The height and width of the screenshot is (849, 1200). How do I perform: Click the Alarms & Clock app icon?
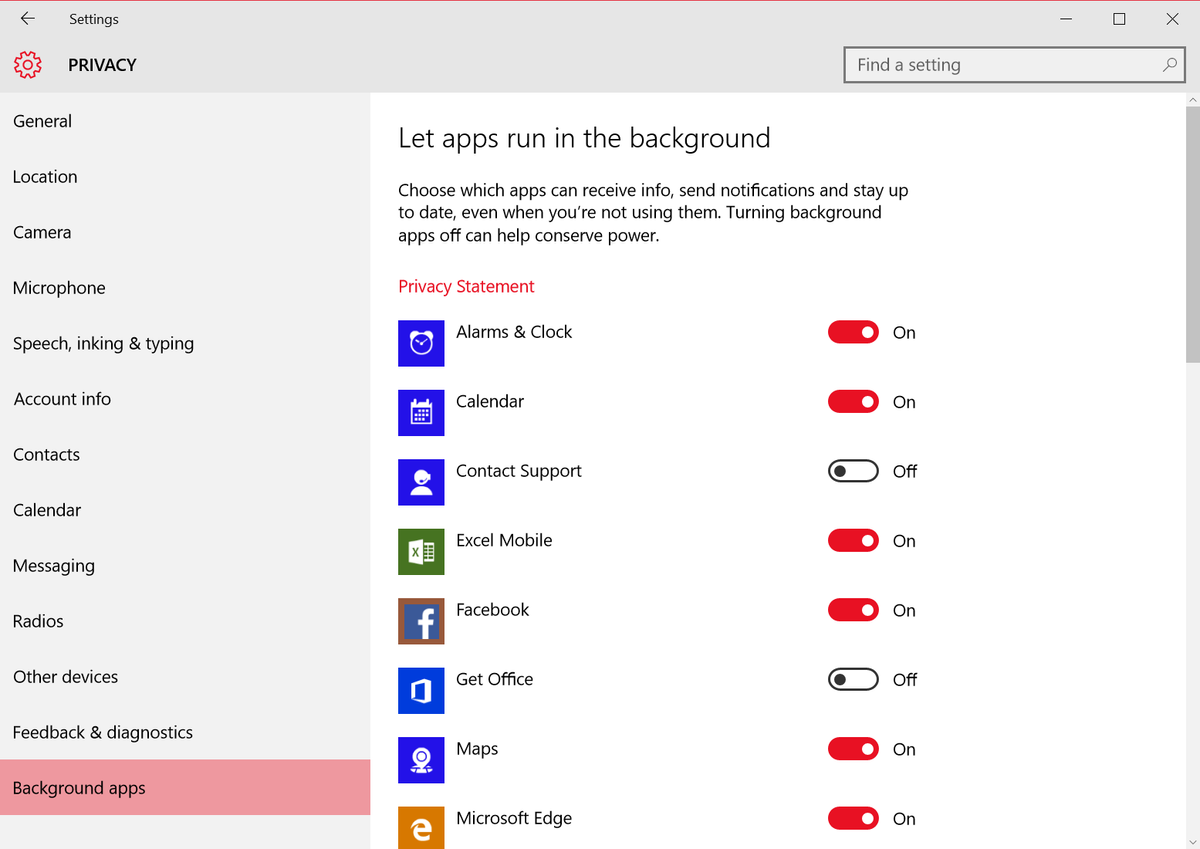[421, 343]
